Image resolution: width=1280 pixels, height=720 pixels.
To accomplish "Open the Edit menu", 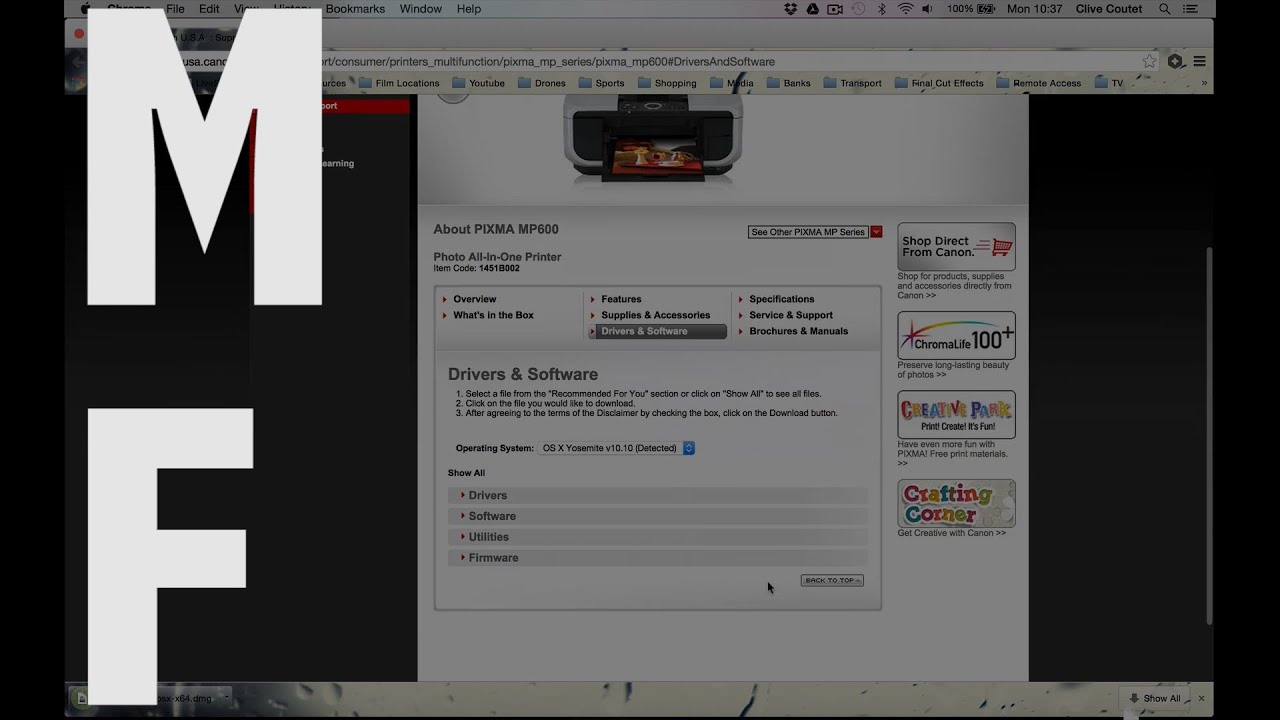I will (209, 9).
